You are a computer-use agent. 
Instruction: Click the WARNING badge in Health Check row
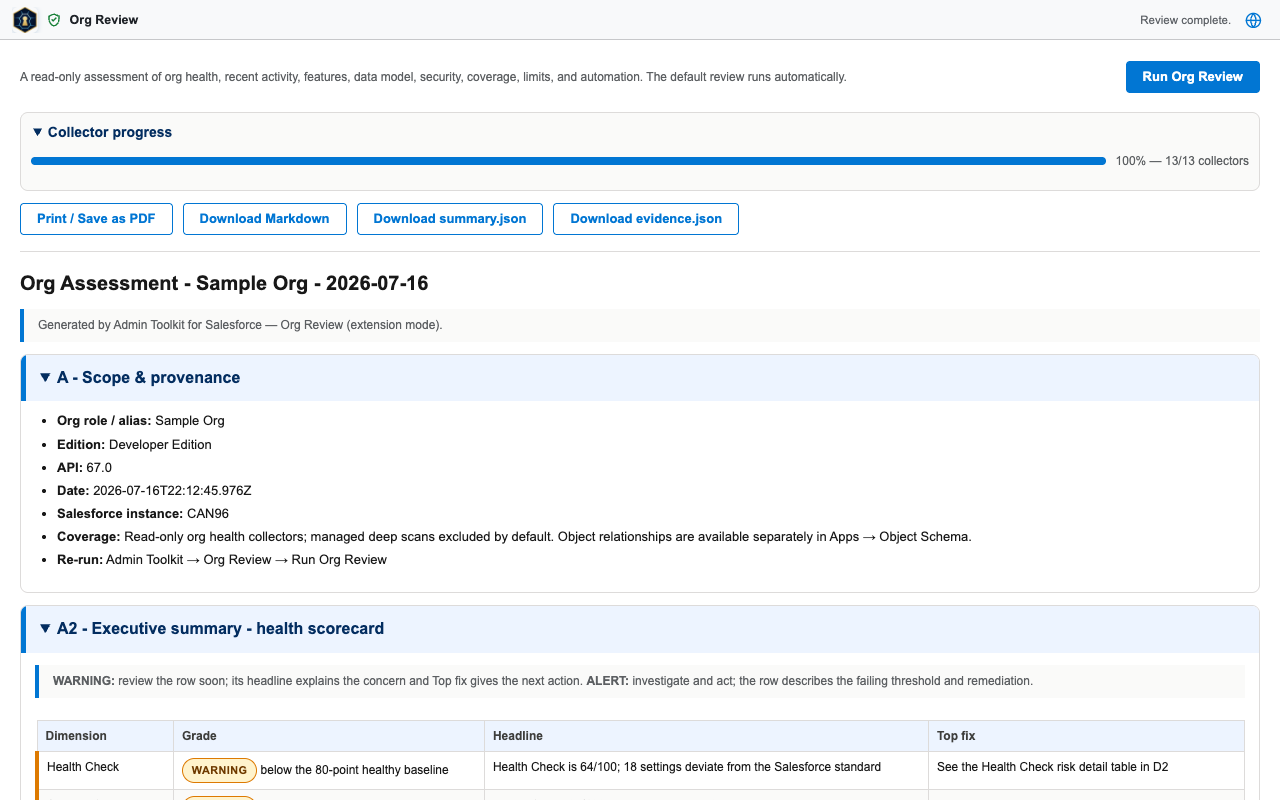pyautogui.click(x=219, y=770)
